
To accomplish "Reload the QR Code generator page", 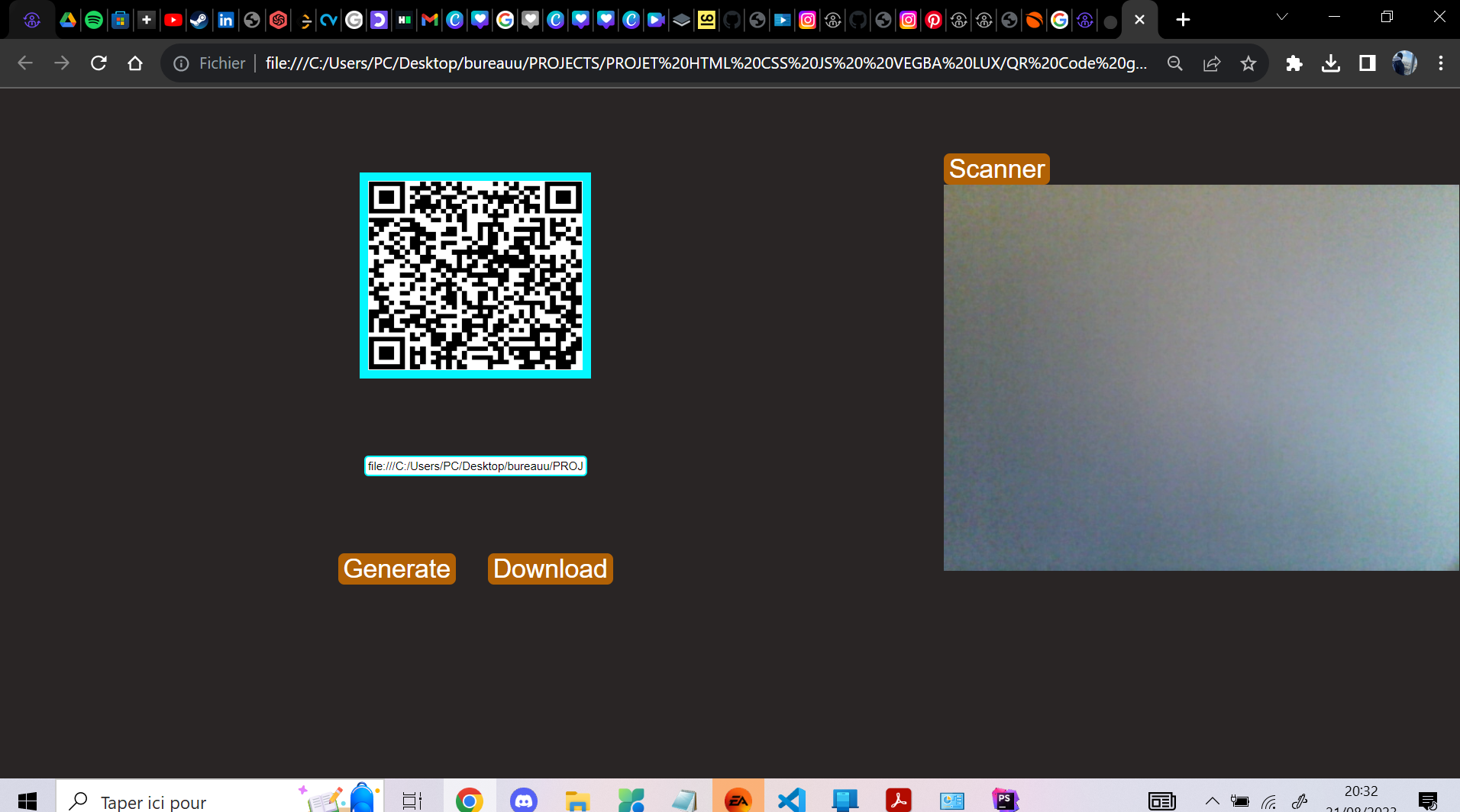I will point(99,63).
